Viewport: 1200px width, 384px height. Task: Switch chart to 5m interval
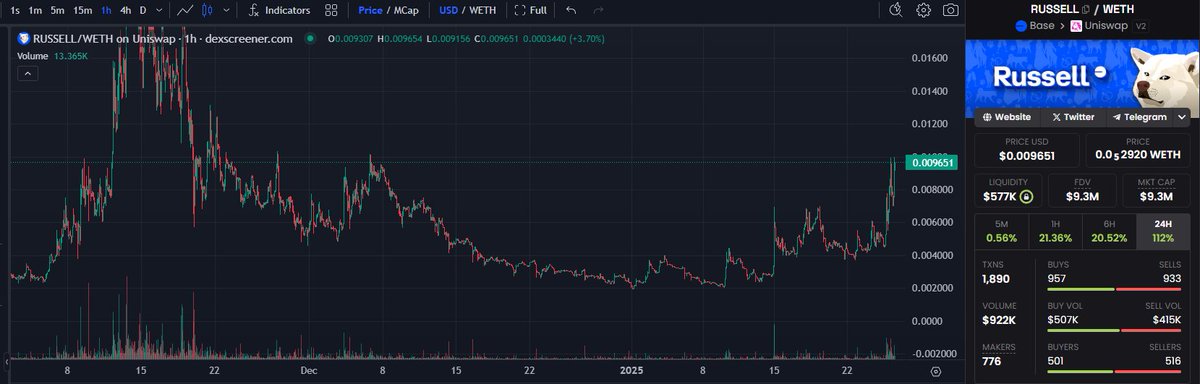58,10
